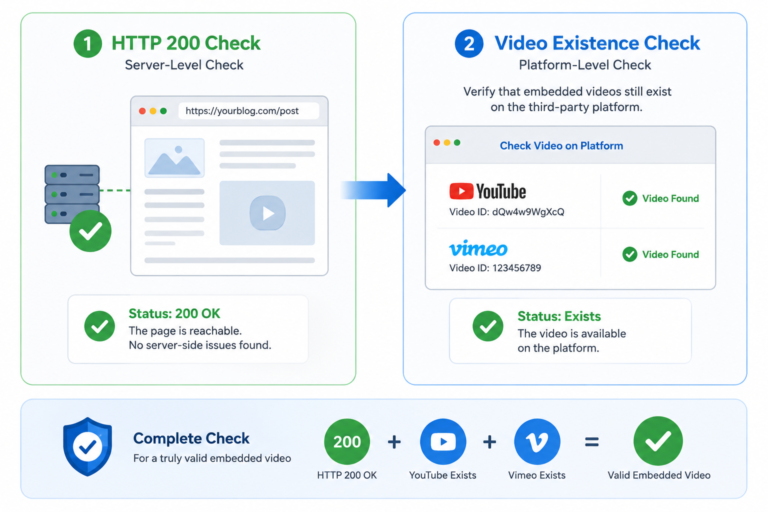Click the green checkmark on the server

91,231
